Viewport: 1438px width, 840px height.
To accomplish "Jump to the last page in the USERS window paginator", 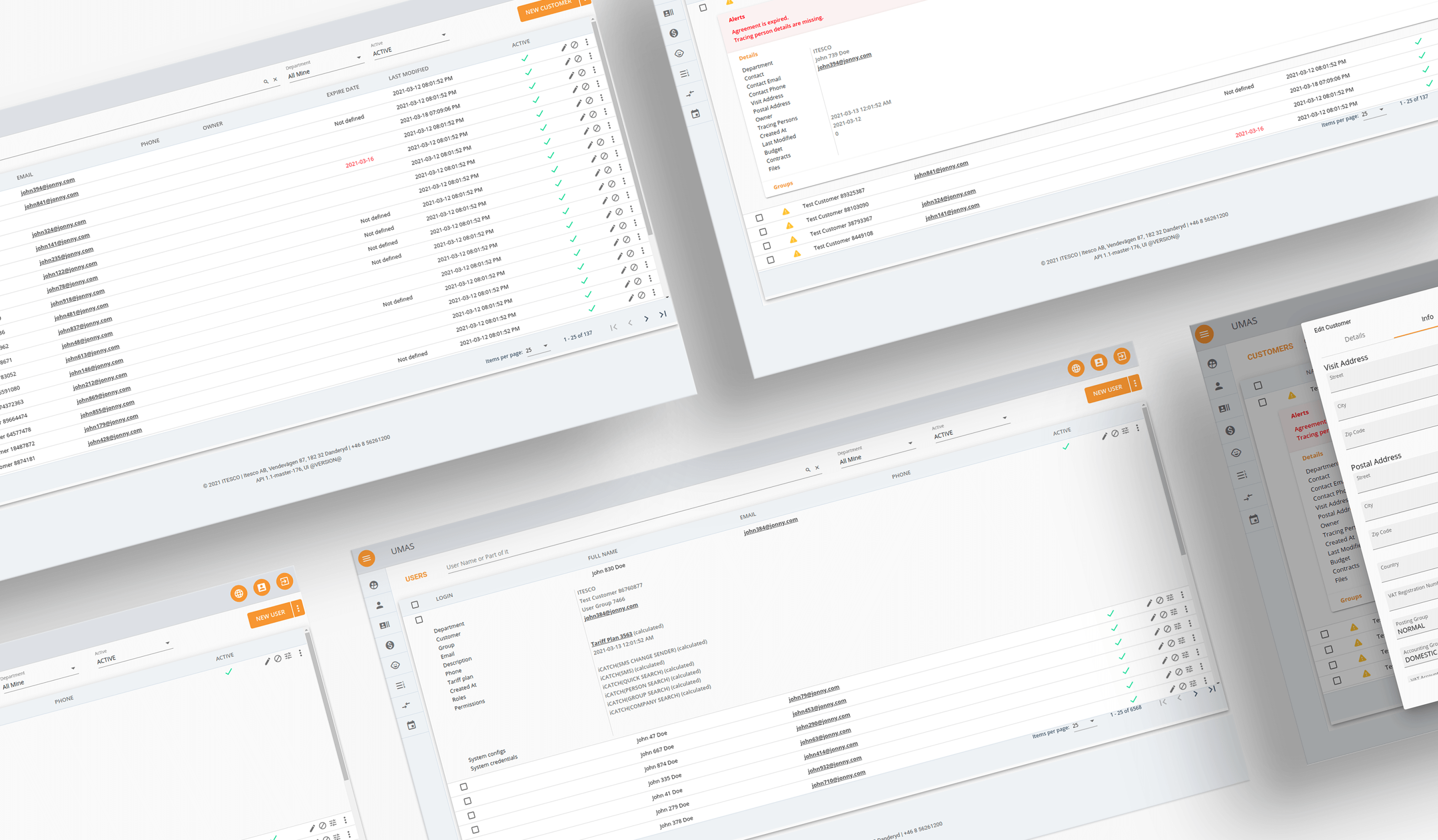I will 1211,689.
